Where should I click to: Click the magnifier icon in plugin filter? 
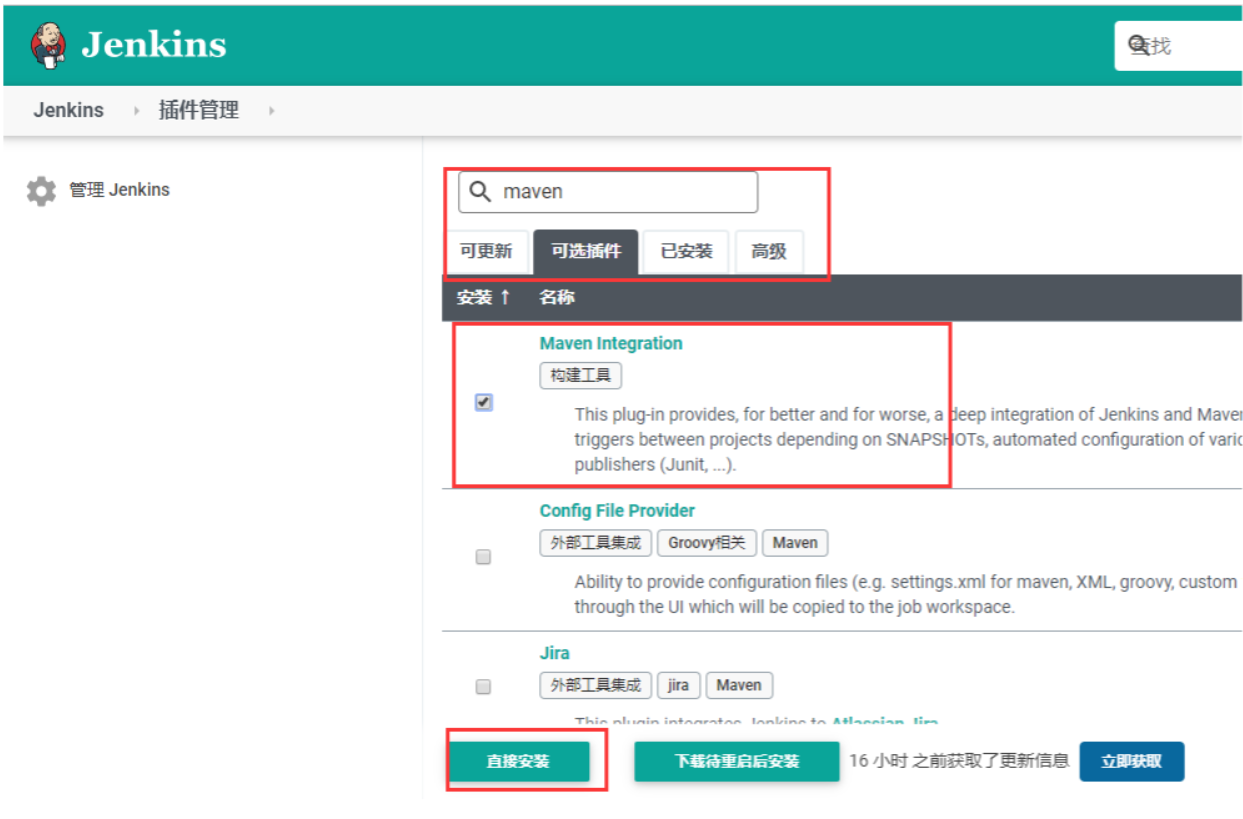pyautogui.click(x=480, y=191)
